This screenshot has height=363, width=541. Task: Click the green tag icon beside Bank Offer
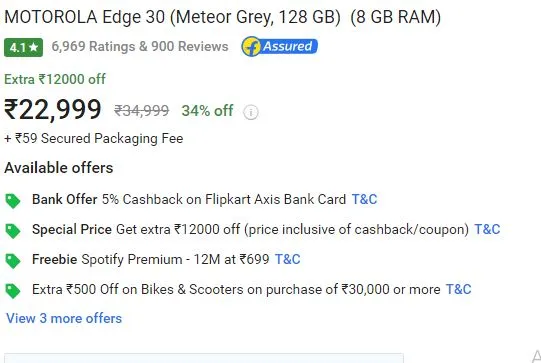click(x=13, y=201)
